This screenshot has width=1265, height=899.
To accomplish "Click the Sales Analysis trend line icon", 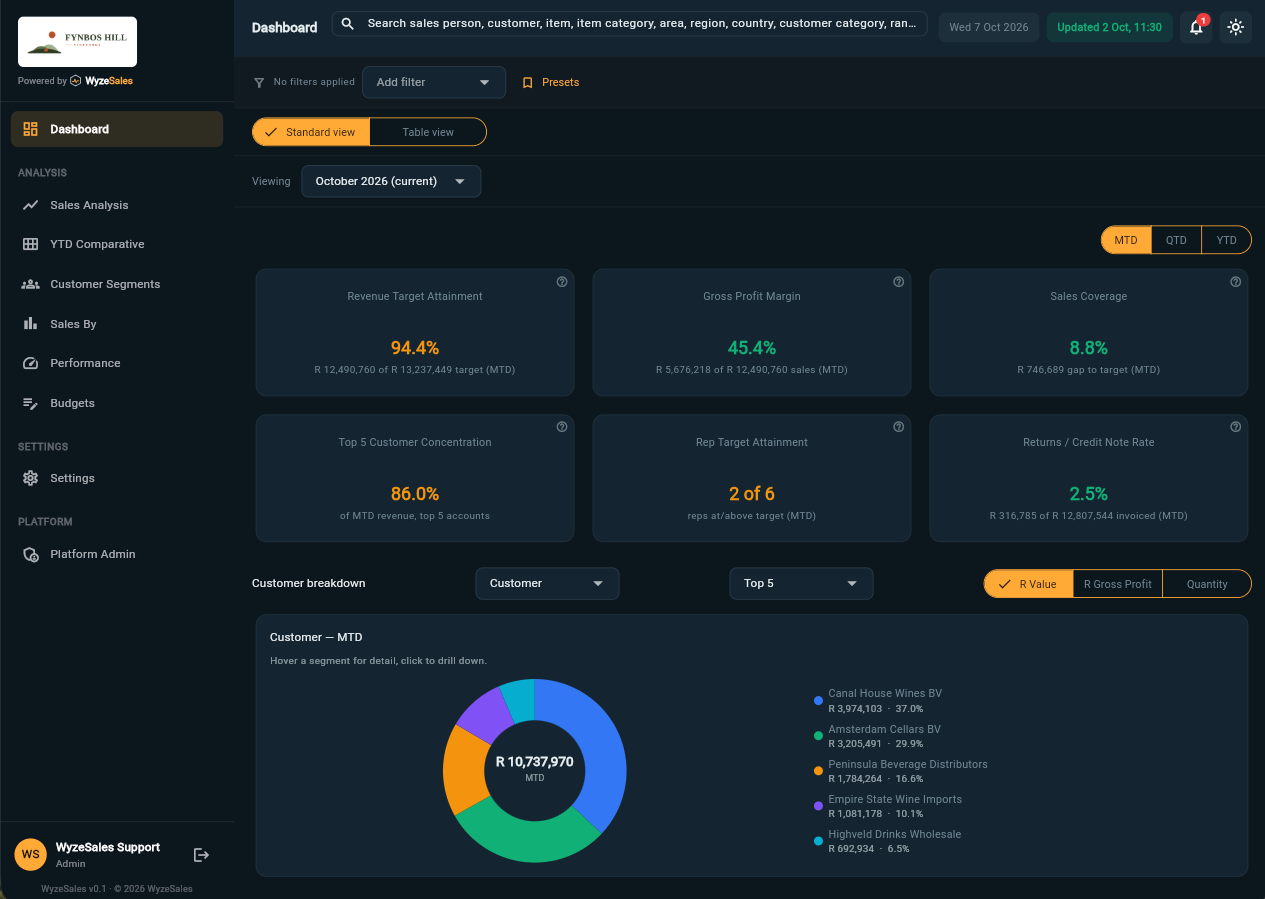I will point(30,205).
